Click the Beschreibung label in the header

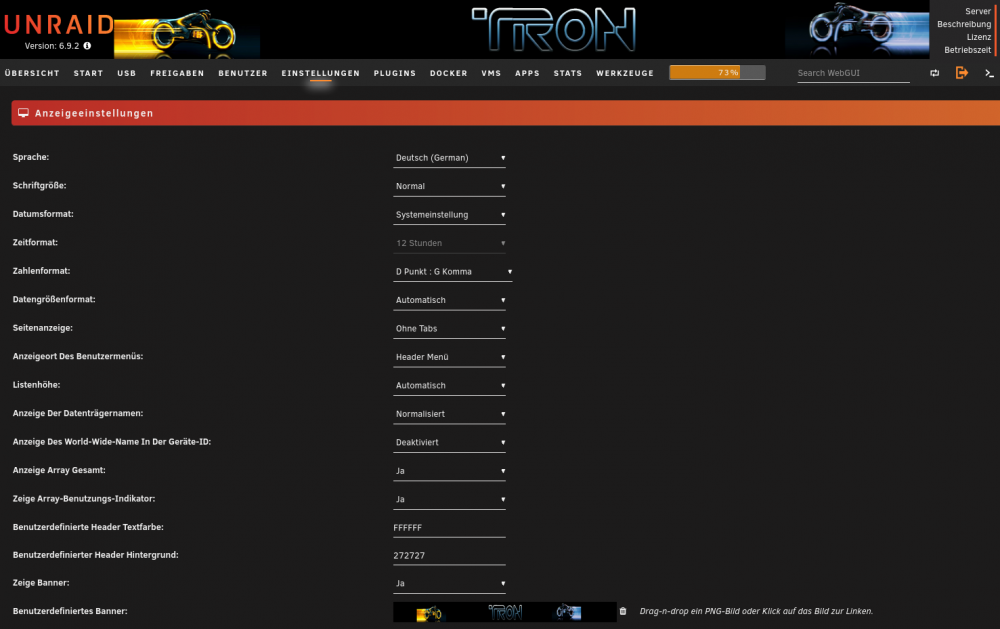[x=964, y=24]
